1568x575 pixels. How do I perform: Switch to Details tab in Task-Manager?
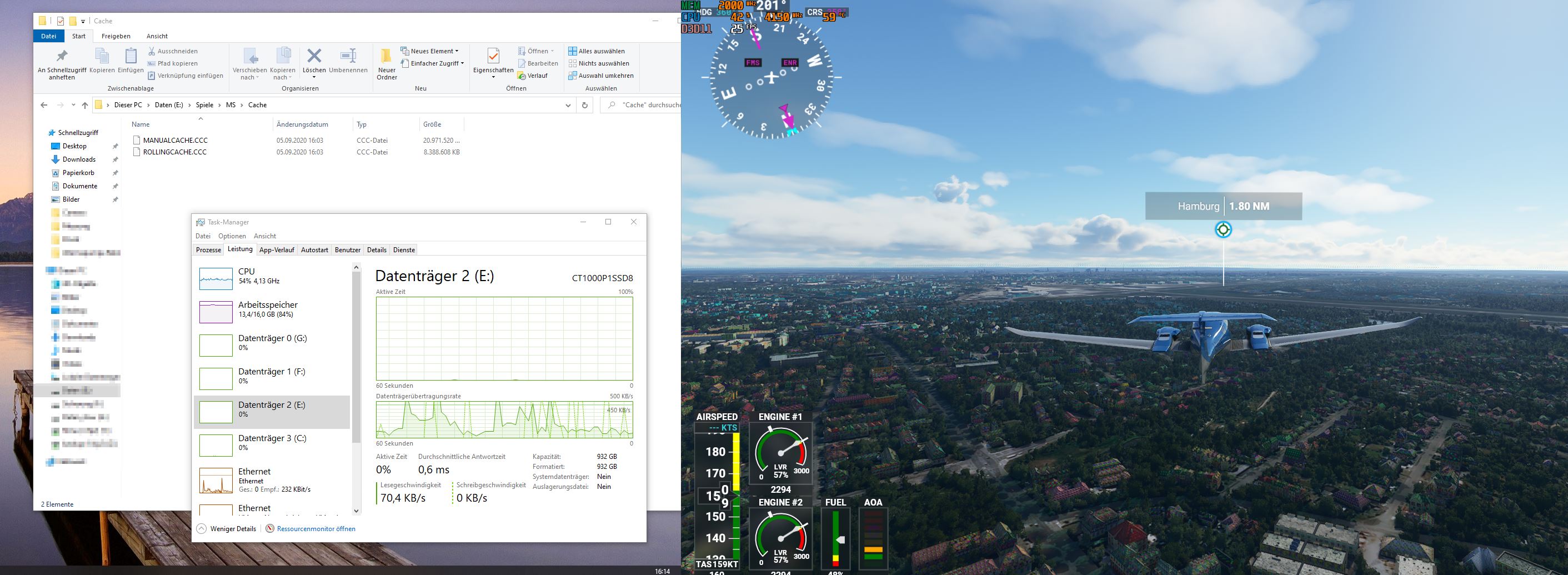coord(377,250)
